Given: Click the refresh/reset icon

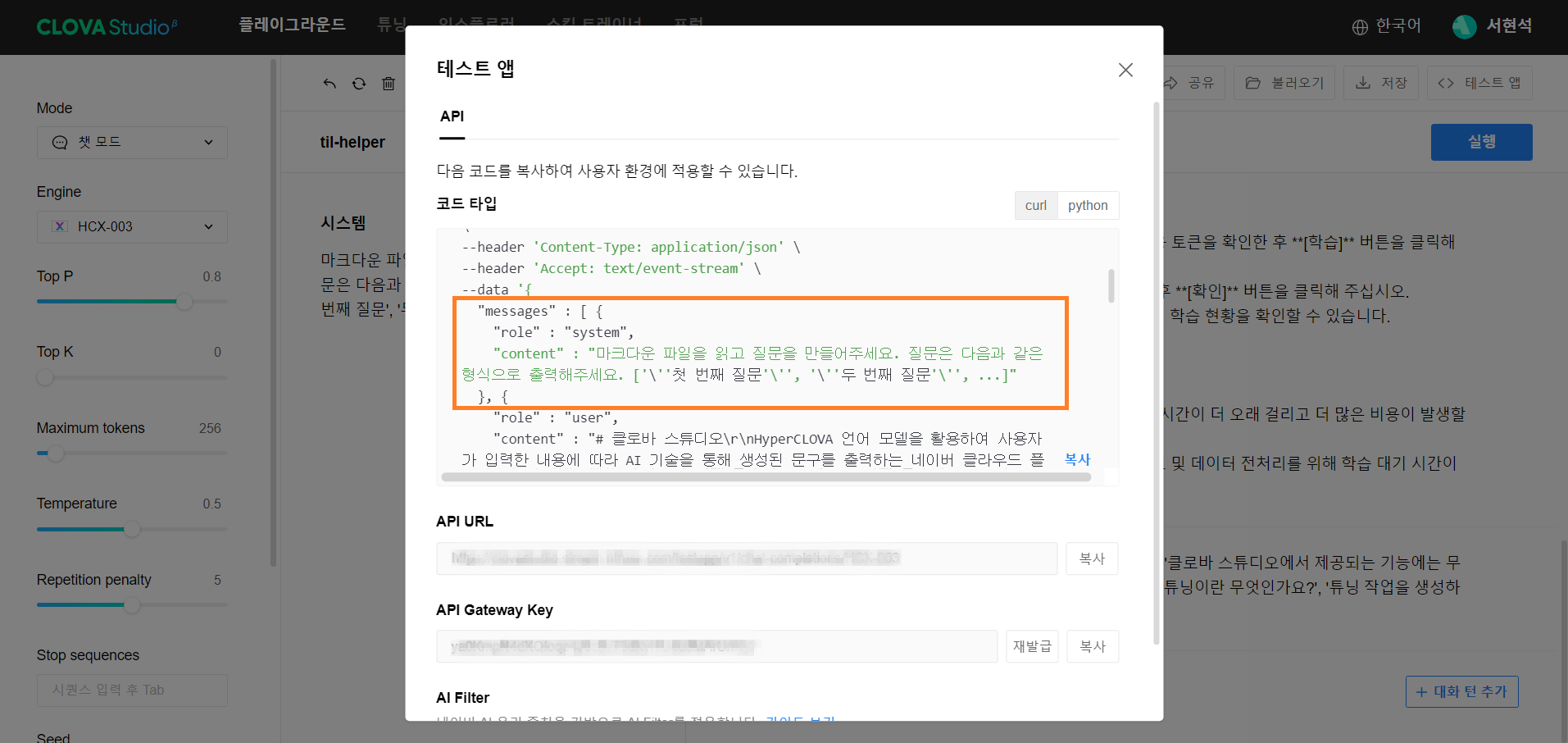Looking at the screenshot, I should coord(359,84).
